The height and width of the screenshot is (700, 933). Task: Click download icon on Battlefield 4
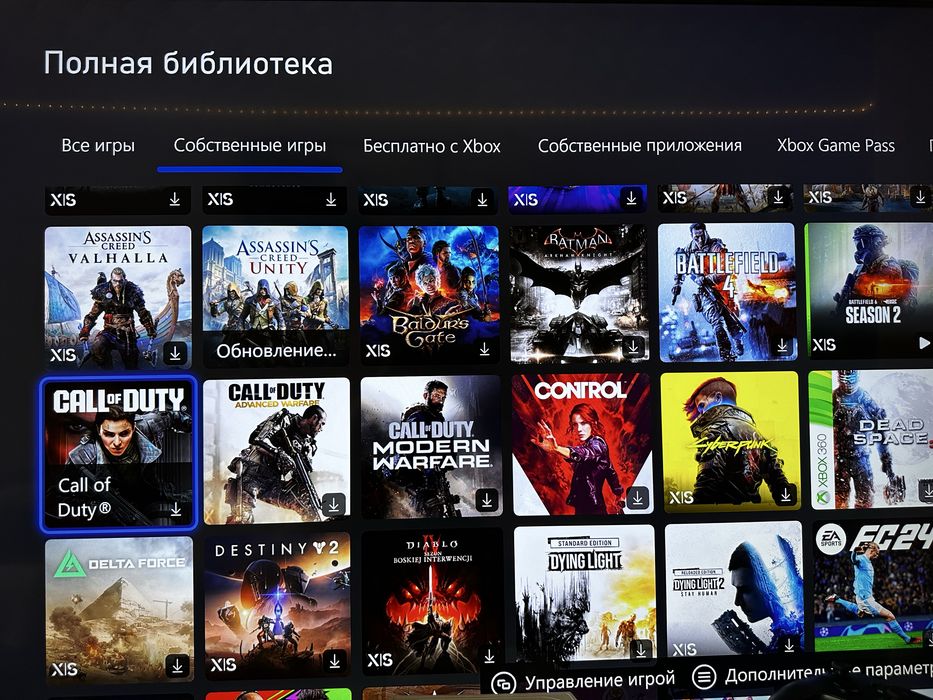(782, 345)
